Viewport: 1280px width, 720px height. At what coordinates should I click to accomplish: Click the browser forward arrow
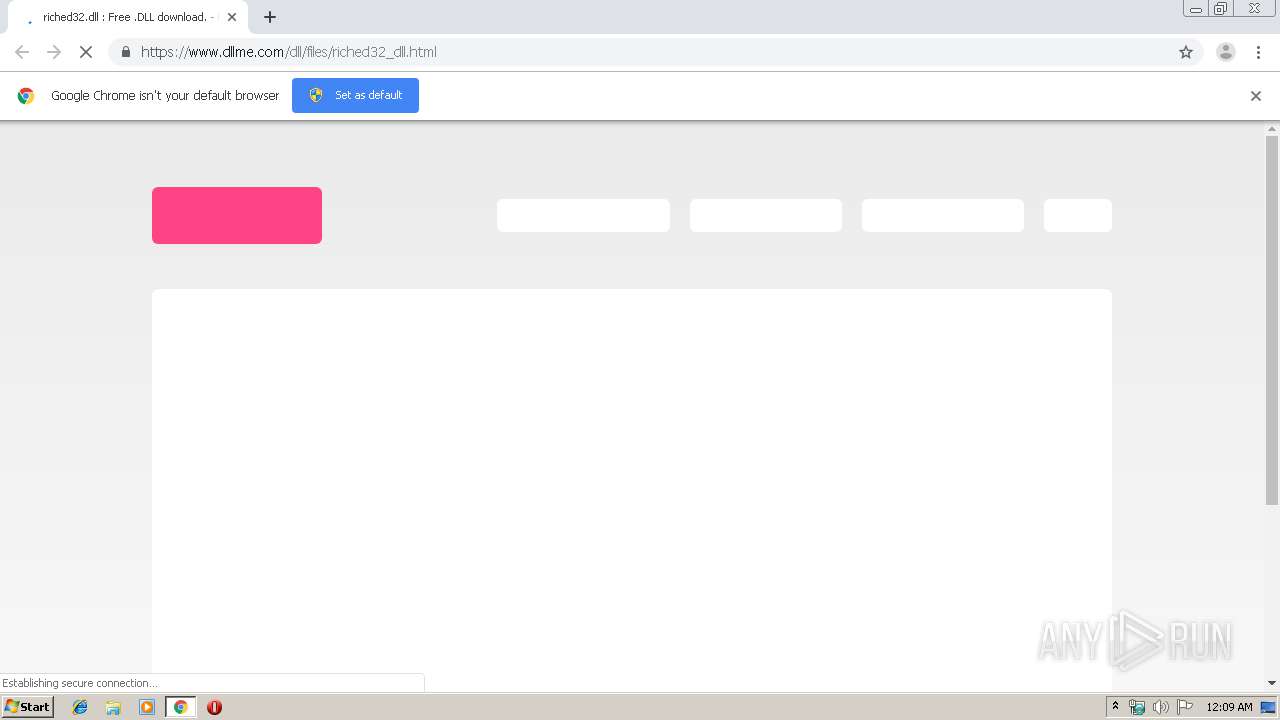54,52
